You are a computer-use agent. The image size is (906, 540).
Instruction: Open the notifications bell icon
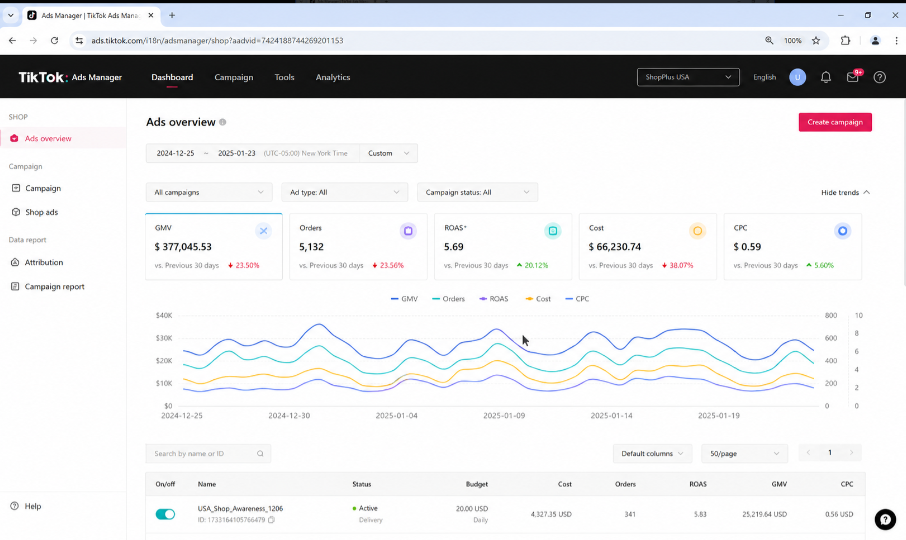click(826, 77)
